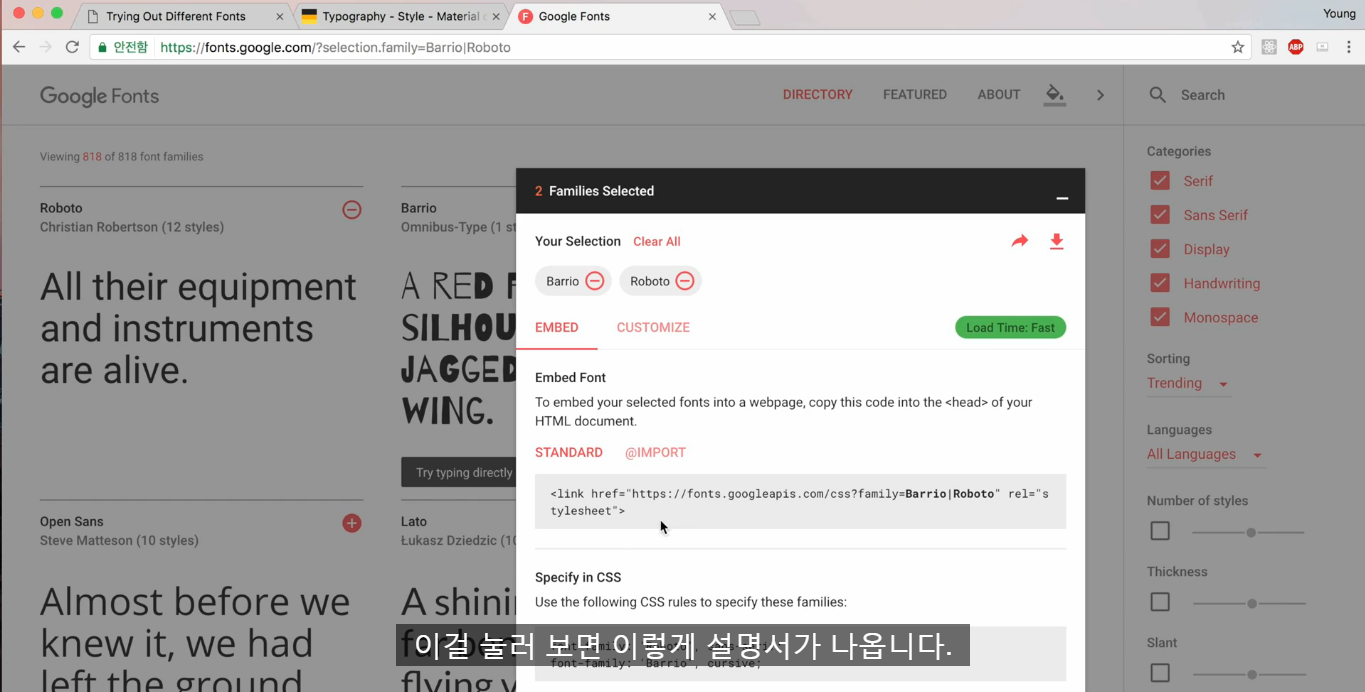Open the FEATURED page

pyautogui.click(x=914, y=94)
